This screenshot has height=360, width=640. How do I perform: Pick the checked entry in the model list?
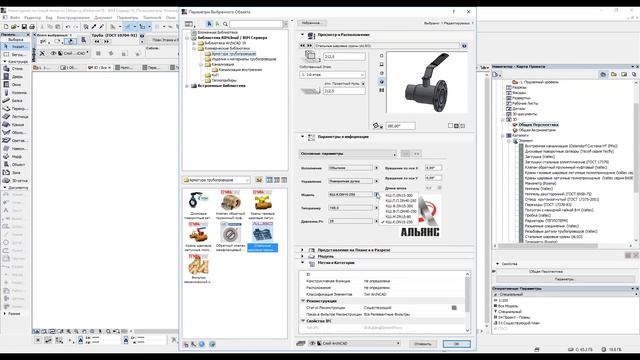click(399, 222)
